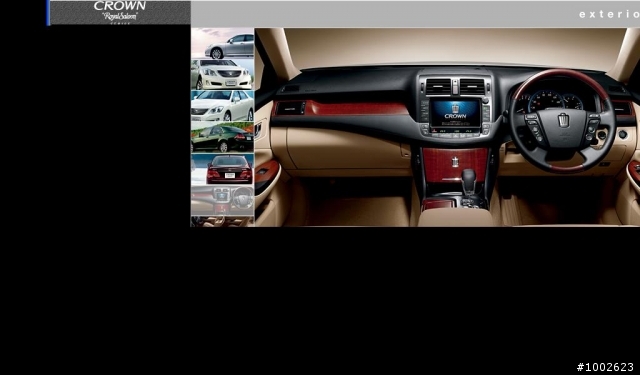Select white Crown front three-quarter thumbnail
Image resolution: width=640 pixels, height=375 pixels.
pos(222,106)
